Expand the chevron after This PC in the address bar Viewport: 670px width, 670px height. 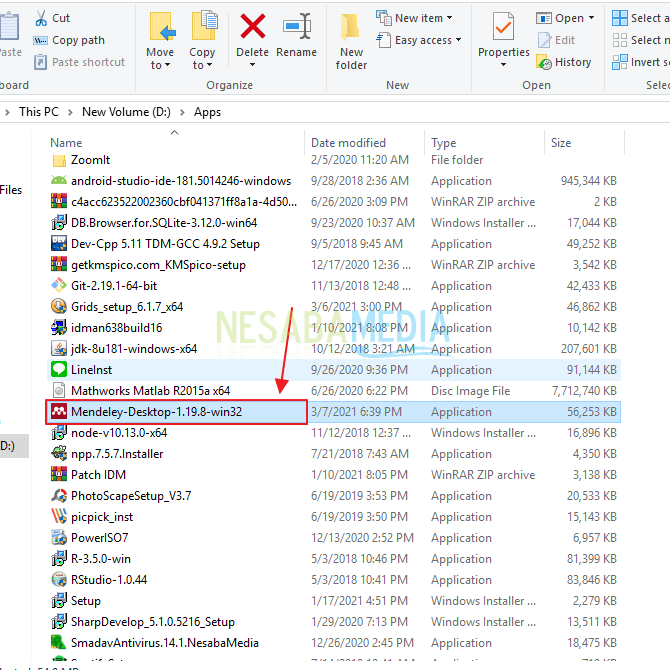pyautogui.click(x=71, y=112)
